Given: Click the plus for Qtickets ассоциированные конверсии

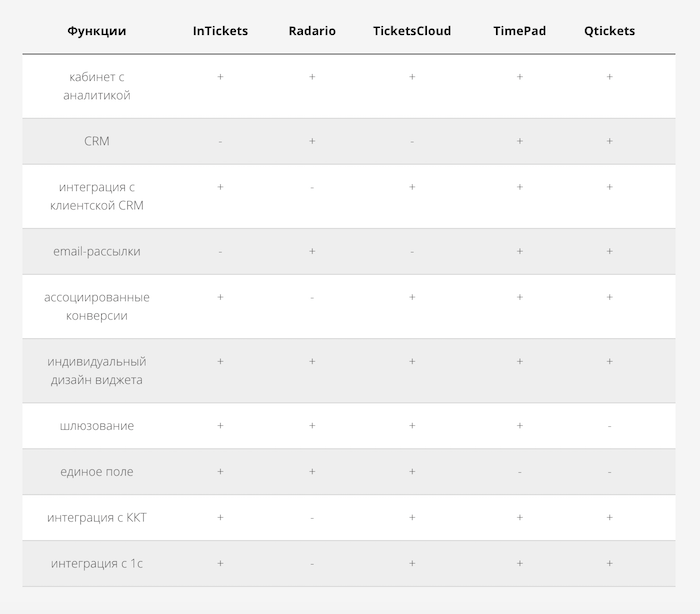Looking at the screenshot, I should pyautogui.click(x=609, y=297).
